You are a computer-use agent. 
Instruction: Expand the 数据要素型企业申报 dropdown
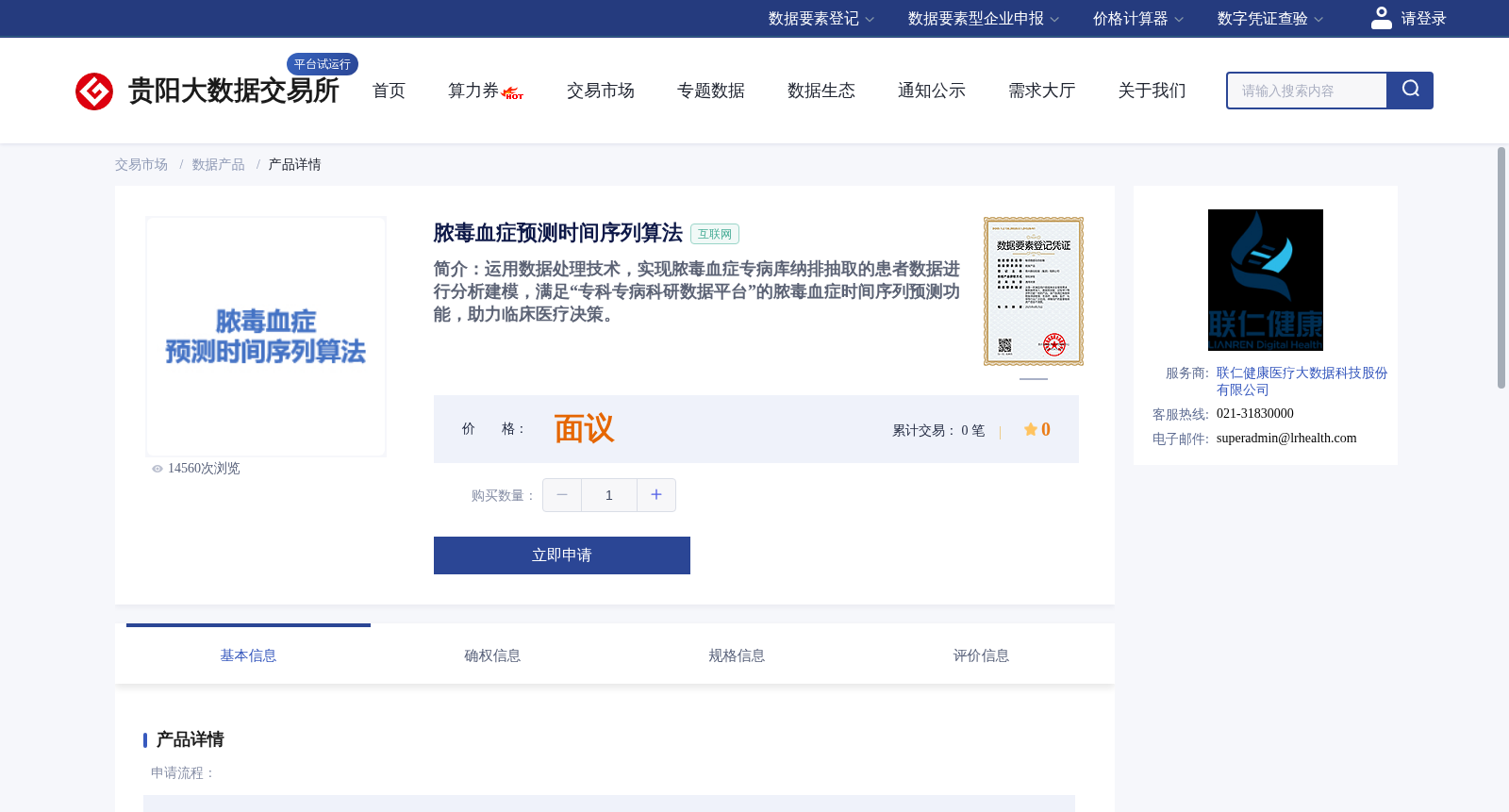click(984, 19)
